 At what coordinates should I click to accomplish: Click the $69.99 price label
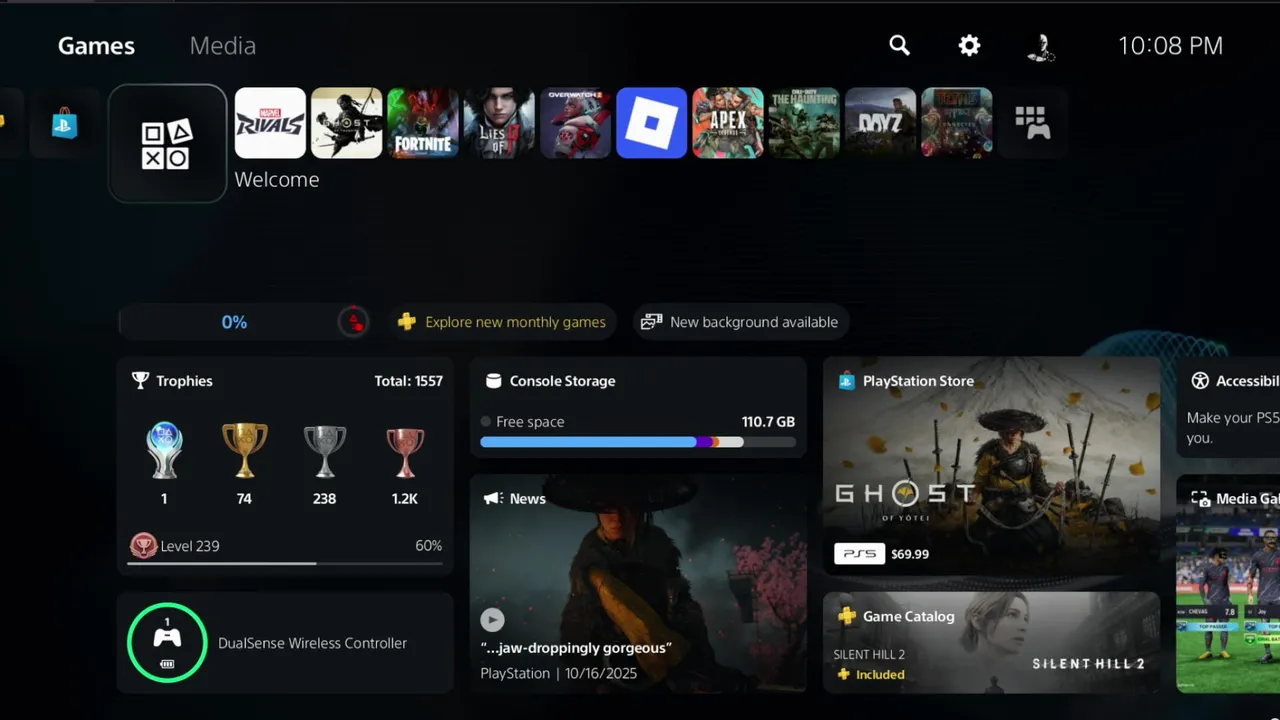pyautogui.click(x=910, y=554)
